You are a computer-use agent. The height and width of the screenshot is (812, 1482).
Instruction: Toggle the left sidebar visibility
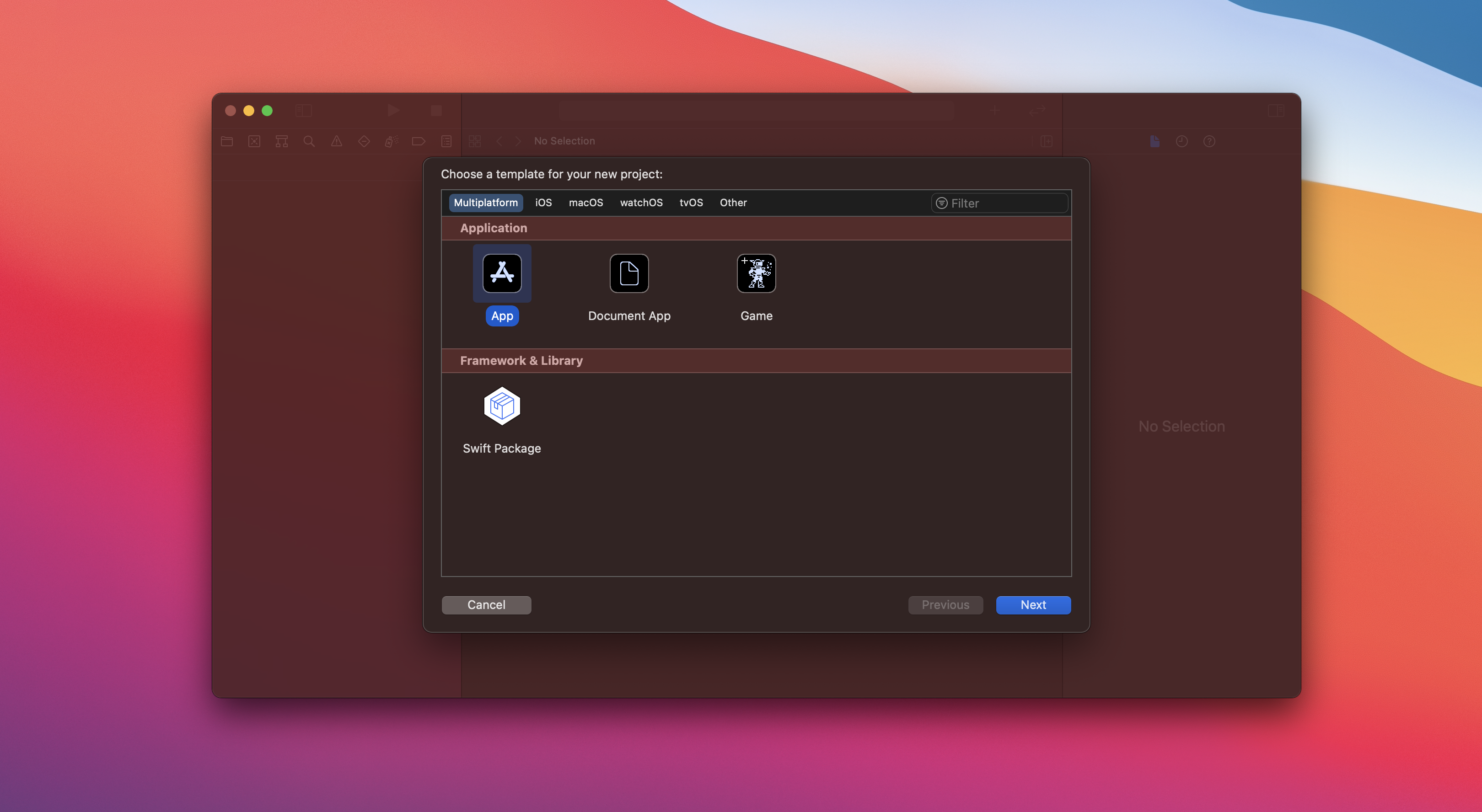point(304,110)
